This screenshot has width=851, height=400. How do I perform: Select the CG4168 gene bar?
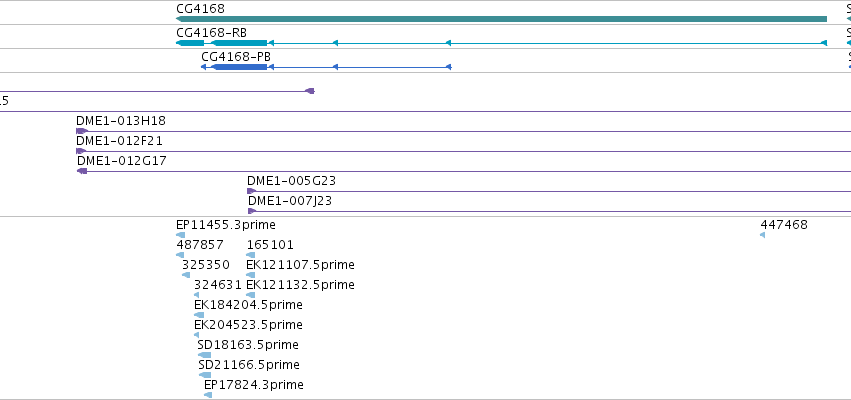[x=501, y=19]
